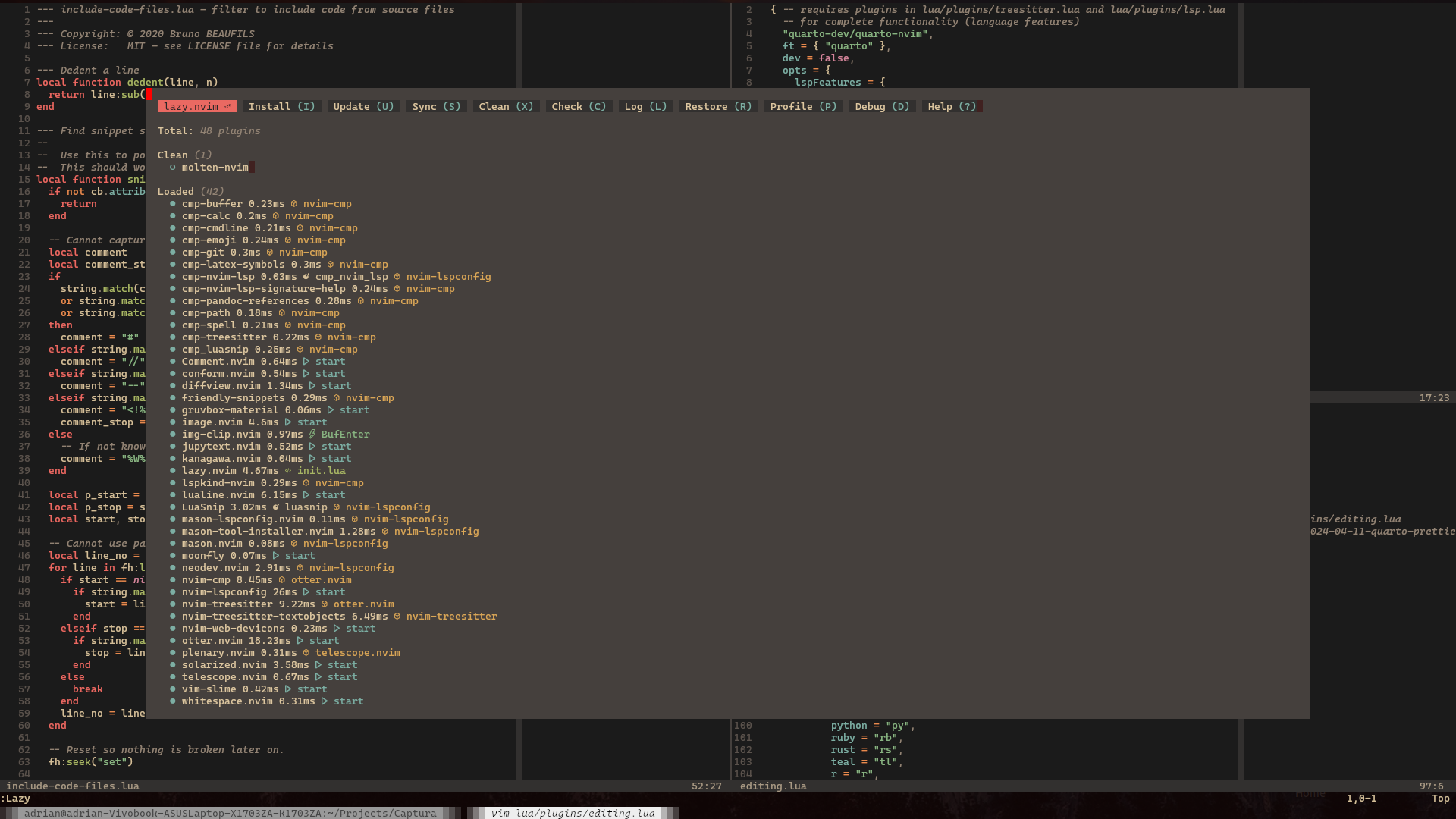Image resolution: width=1456 pixels, height=819 pixels.
Task: Click the package icon in mason.nvim row
Action: pos(294,544)
